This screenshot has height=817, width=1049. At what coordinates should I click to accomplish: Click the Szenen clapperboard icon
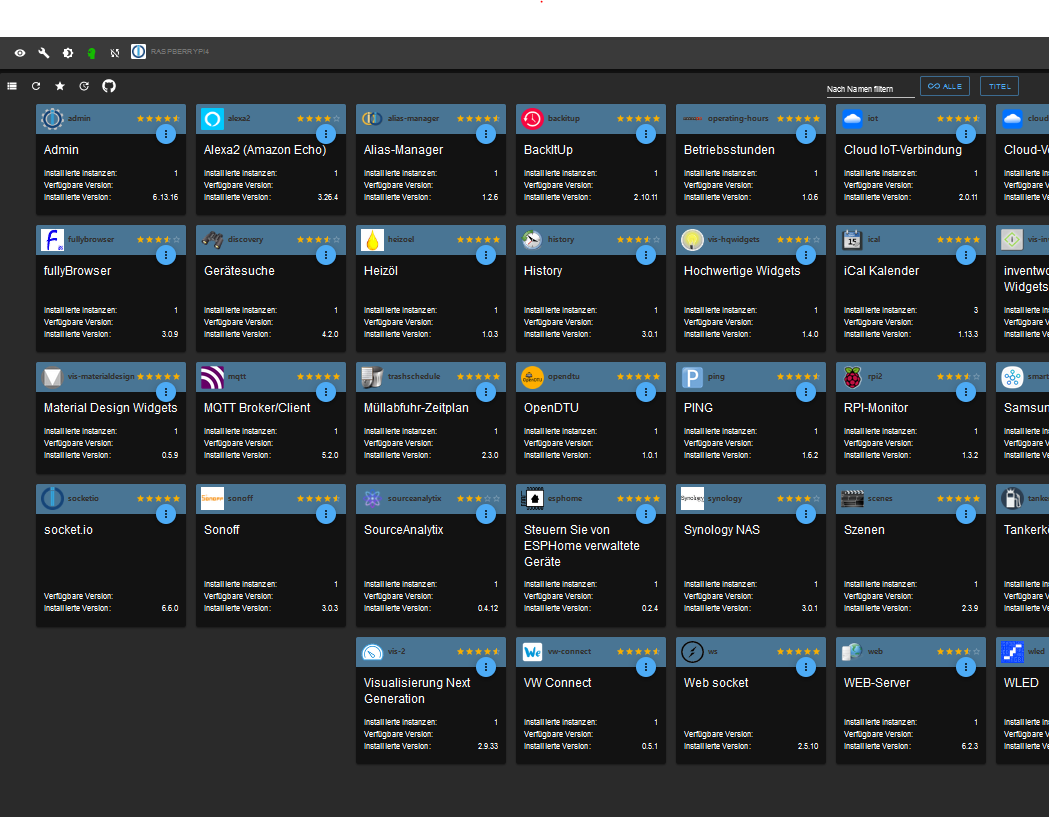click(852, 498)
